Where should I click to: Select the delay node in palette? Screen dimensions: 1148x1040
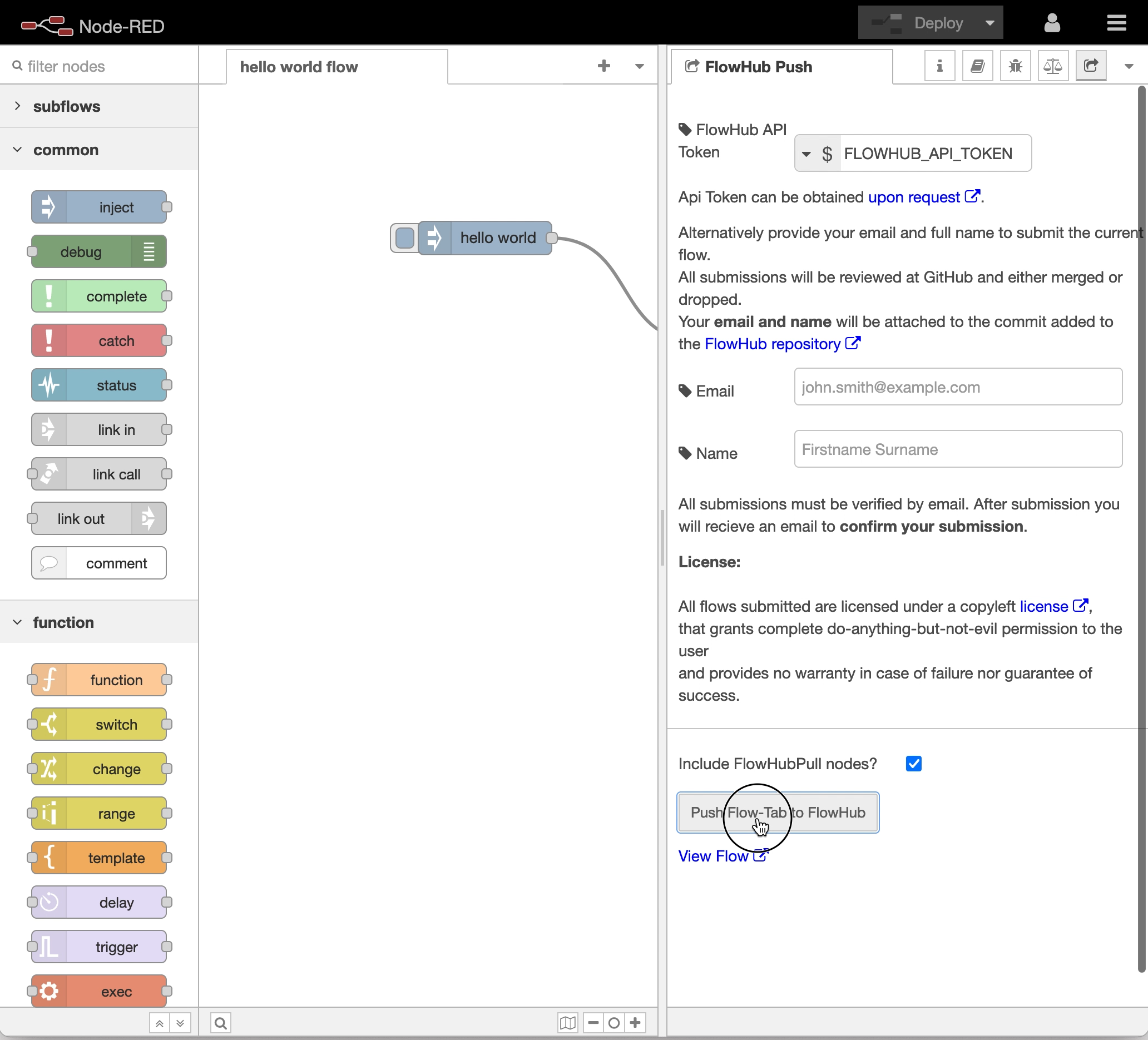click(99, 902)
